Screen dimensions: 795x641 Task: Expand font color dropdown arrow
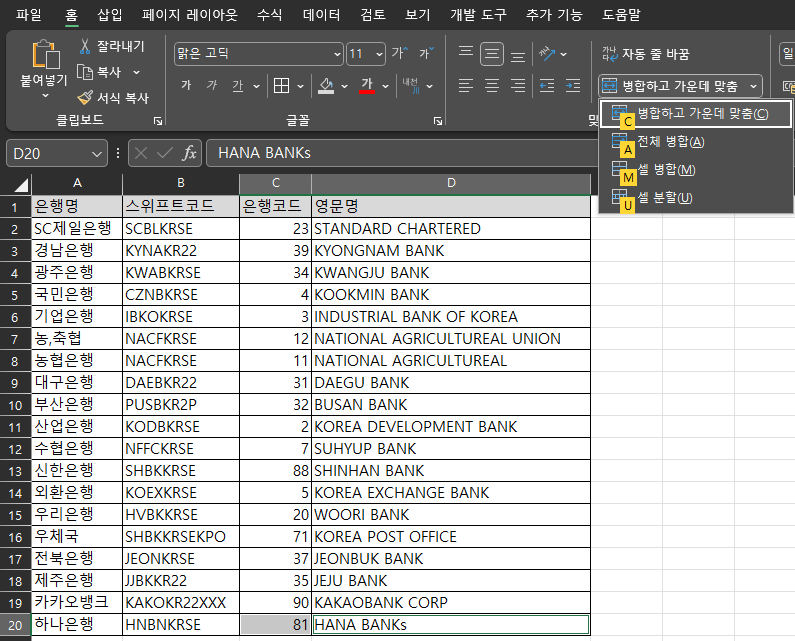click(x=385, y=86)
